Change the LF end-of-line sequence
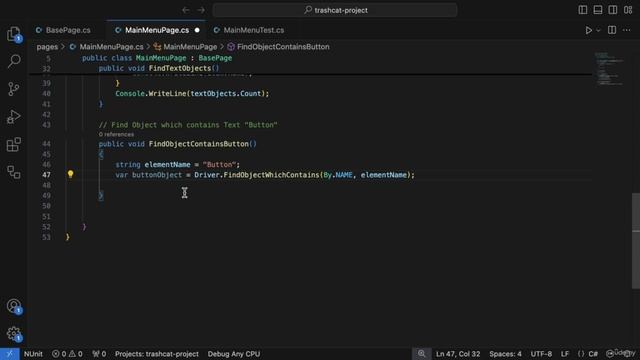Viewport: 640px width, 360px height. click(x=565, y=354)
